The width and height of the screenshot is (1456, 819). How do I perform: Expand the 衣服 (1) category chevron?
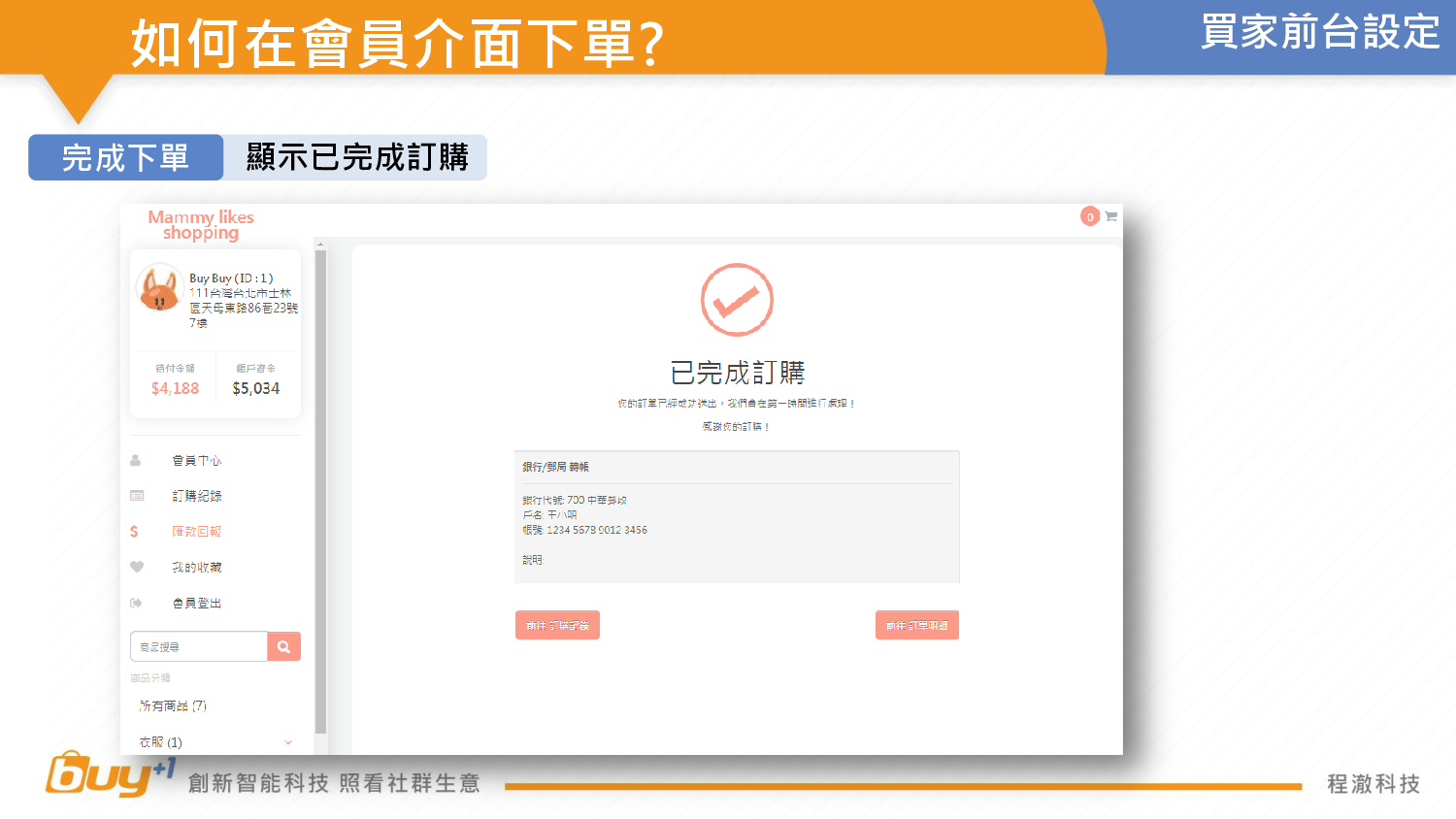point(288,742)
